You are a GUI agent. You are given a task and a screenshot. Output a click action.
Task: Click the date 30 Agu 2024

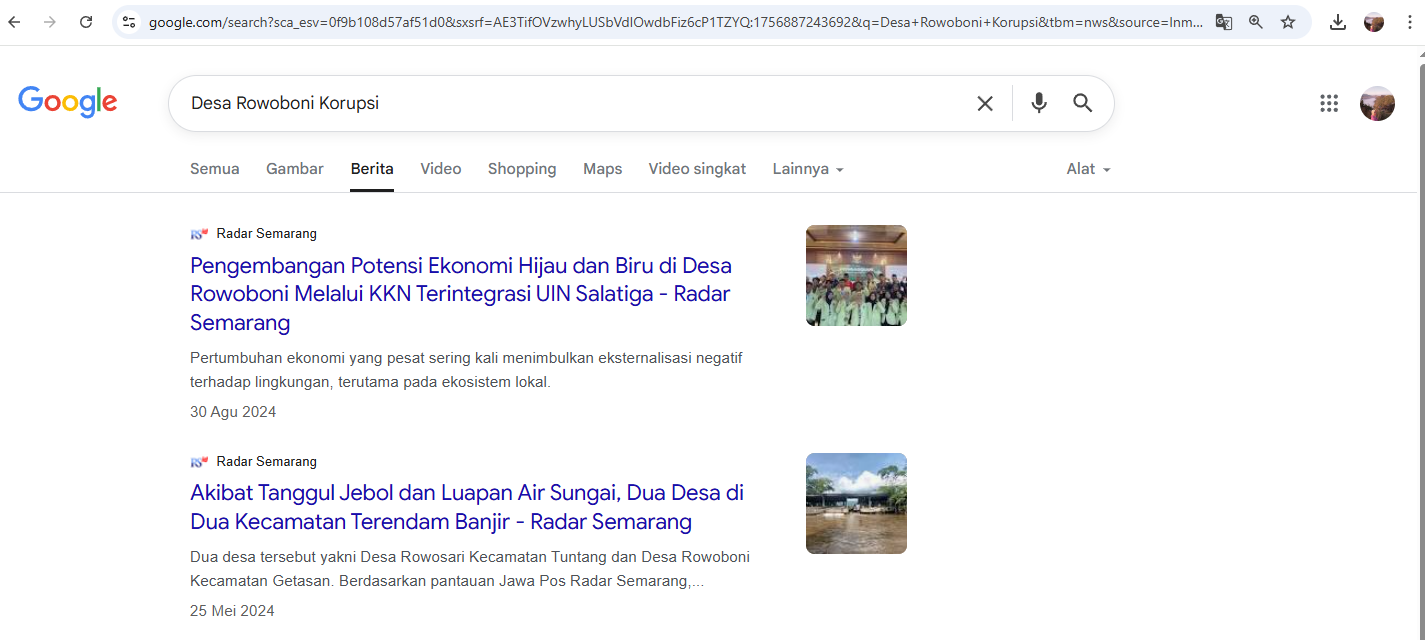tap(233, 412)
